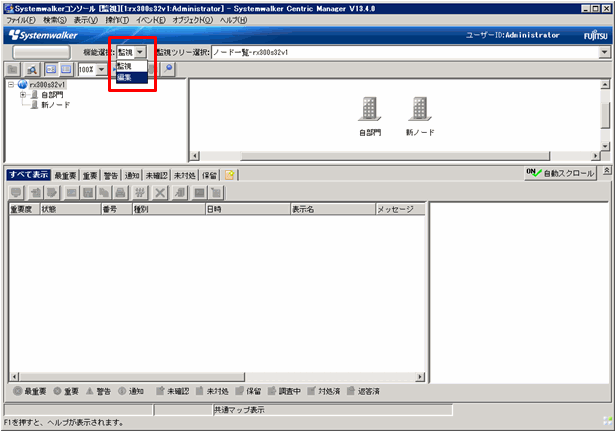Open the ファイル(F) menu
The image size is (616, 432).
(x=21, y=20)
